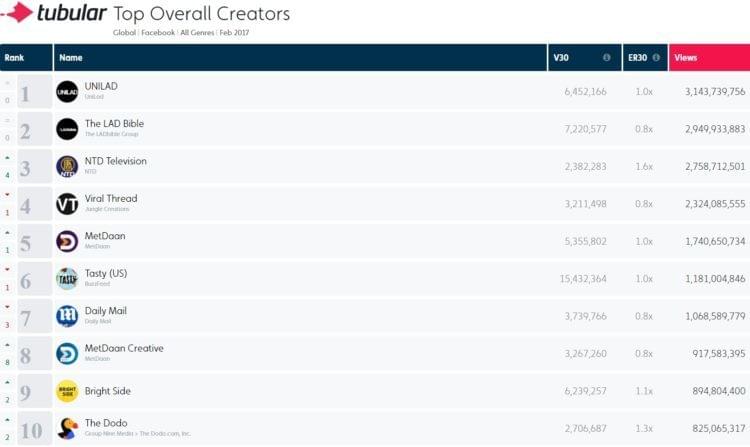Image resolution: width=750 pixels, height=447 pixels.
Task: Click the UNILAD avatar icon
Action: (67, 91)
